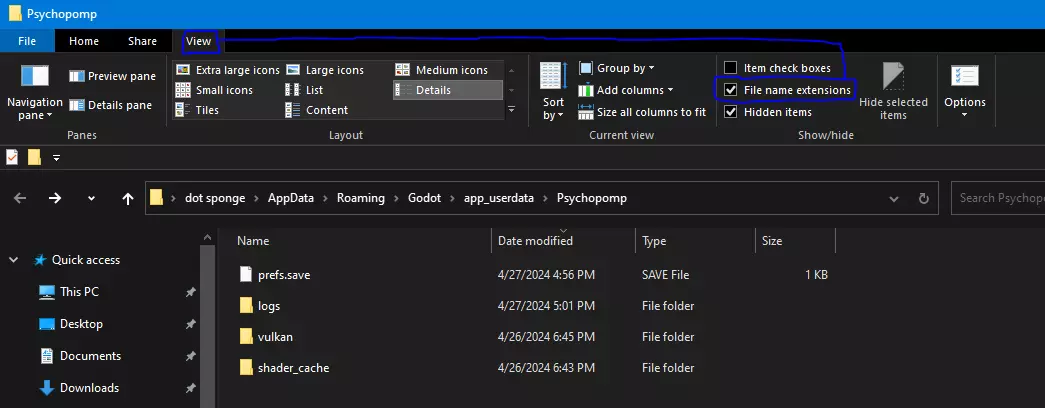Select the shader_cache folder

[x=293, y=368]
